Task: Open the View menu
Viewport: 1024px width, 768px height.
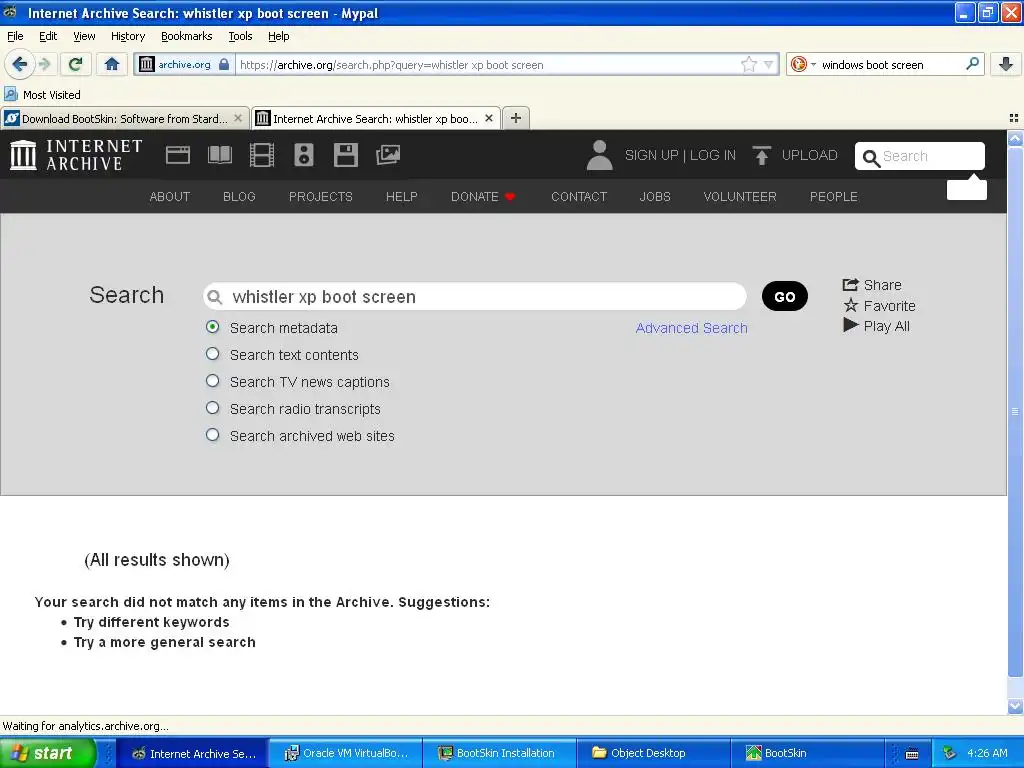Action: [84, 36]
